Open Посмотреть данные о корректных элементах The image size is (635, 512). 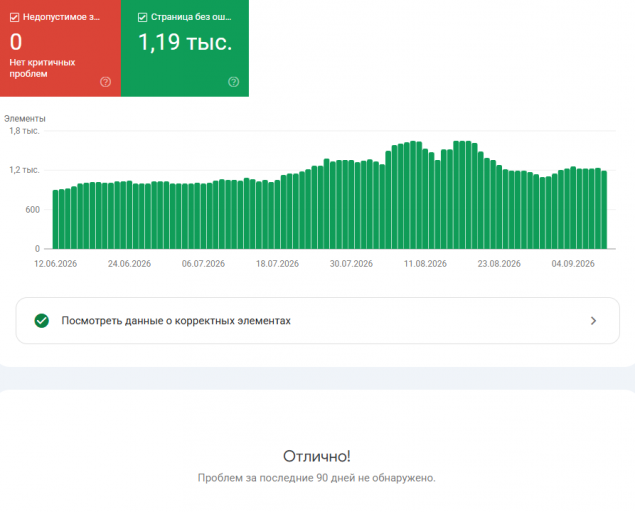[x=318, y=321]
